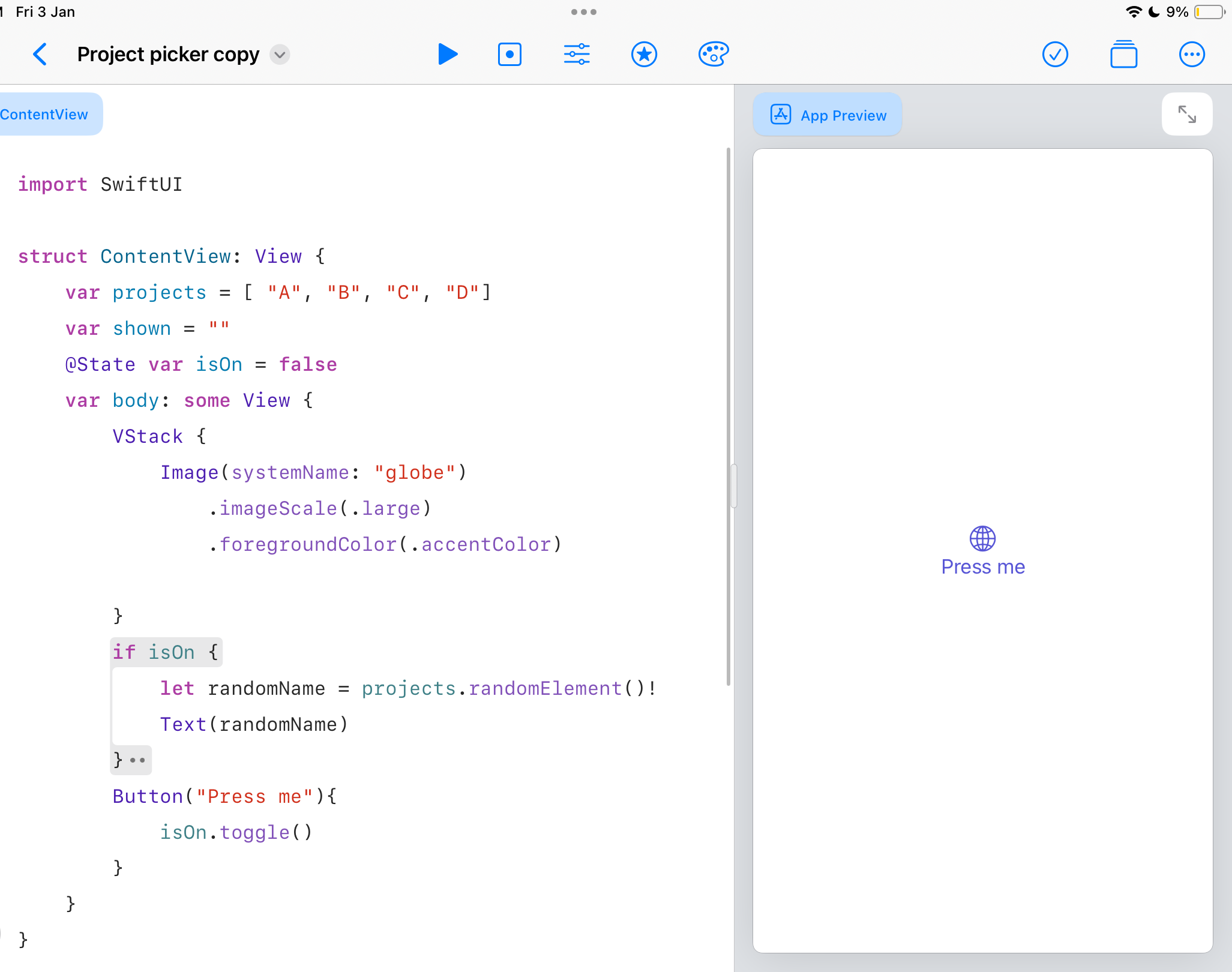Tap the Press me button in preview
1232x972 pixels.
pyautogui.click(x=983, y=567)
